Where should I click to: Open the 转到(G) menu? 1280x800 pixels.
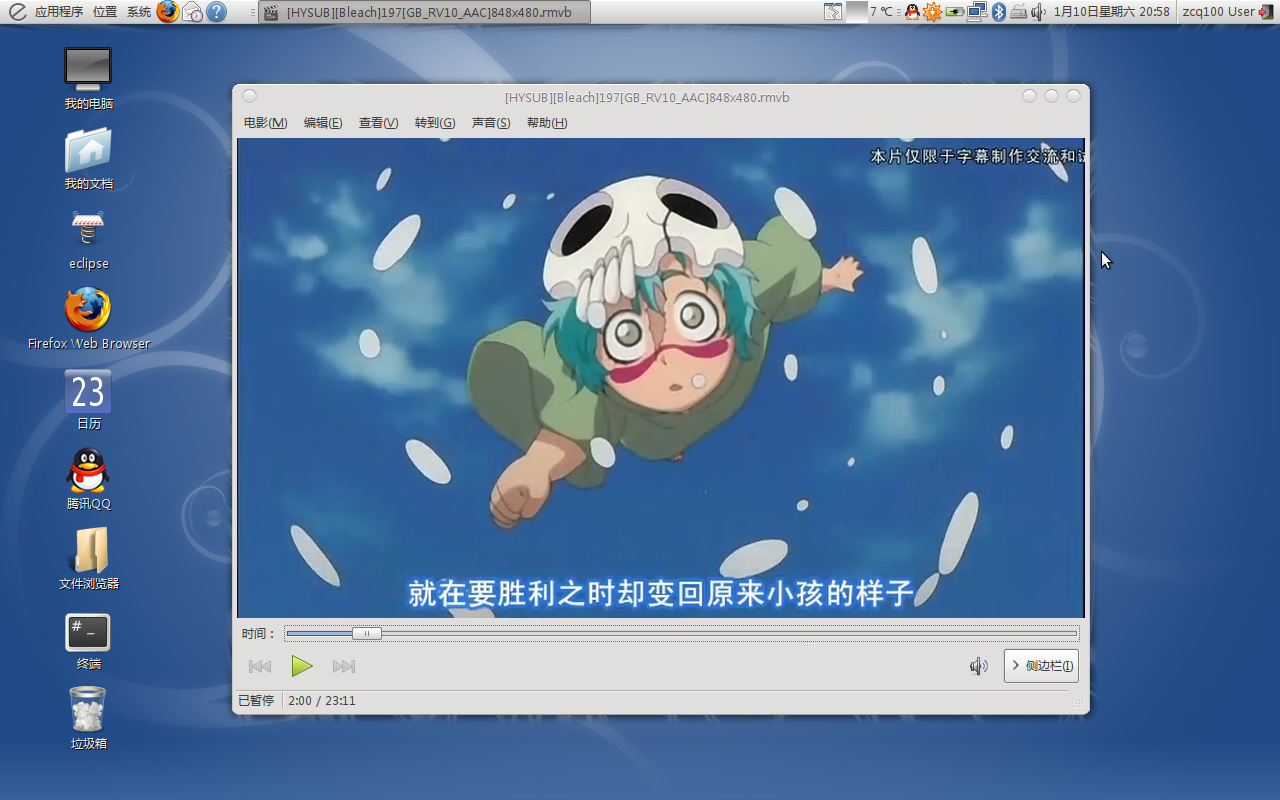click(x=435, y=123)
